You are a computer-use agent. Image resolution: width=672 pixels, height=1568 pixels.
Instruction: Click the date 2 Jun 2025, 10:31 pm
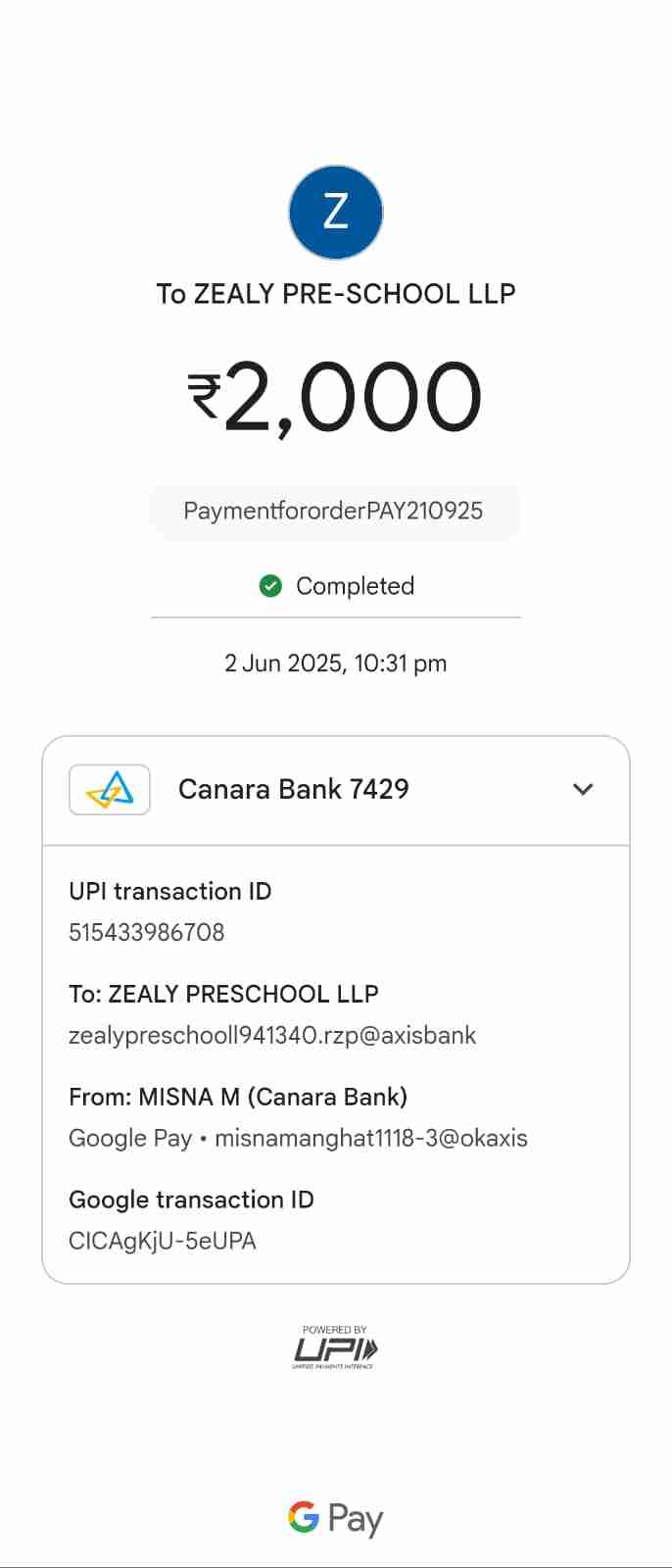point(335,663)
